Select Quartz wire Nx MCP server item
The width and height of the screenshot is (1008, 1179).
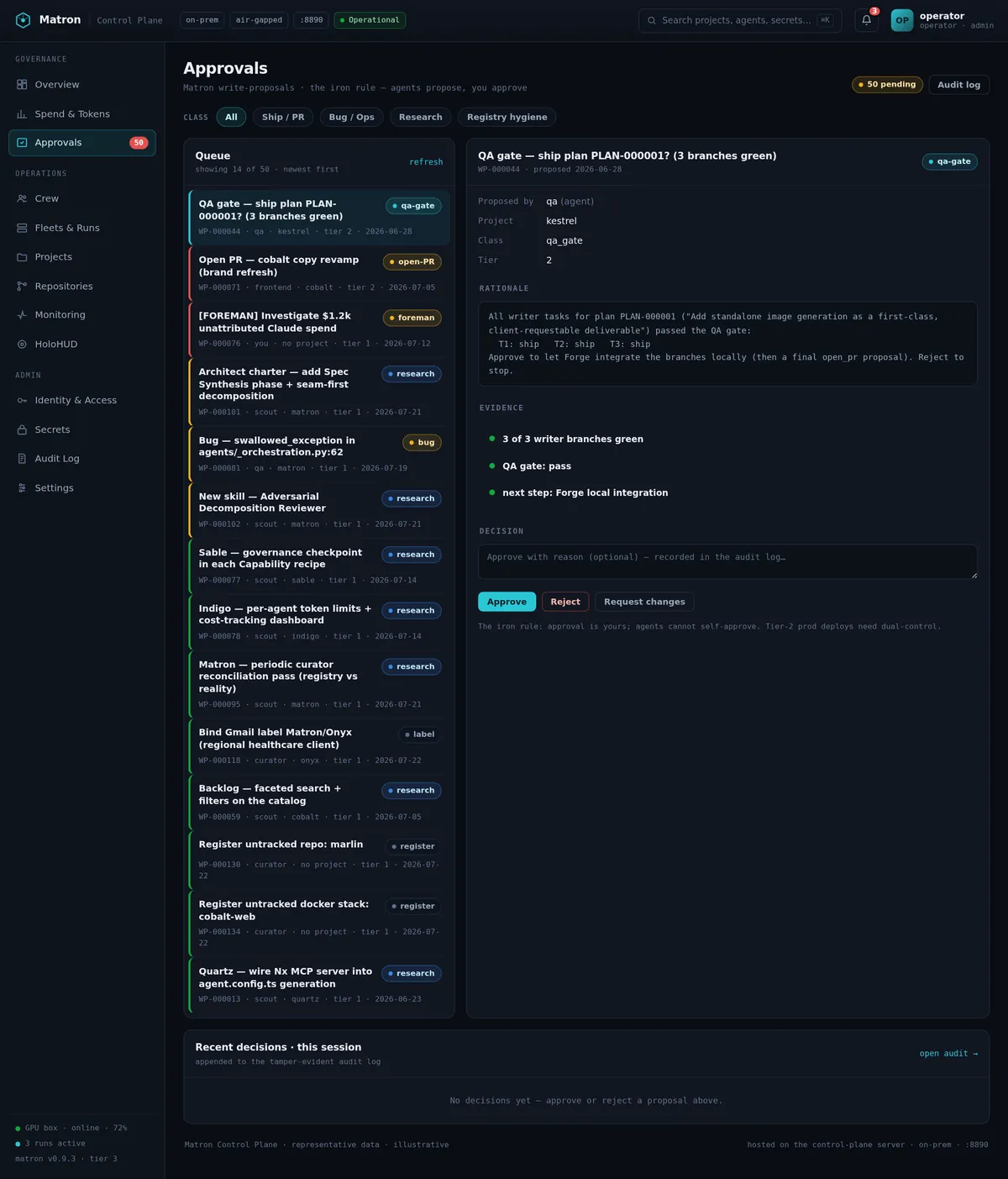[319, 985]
